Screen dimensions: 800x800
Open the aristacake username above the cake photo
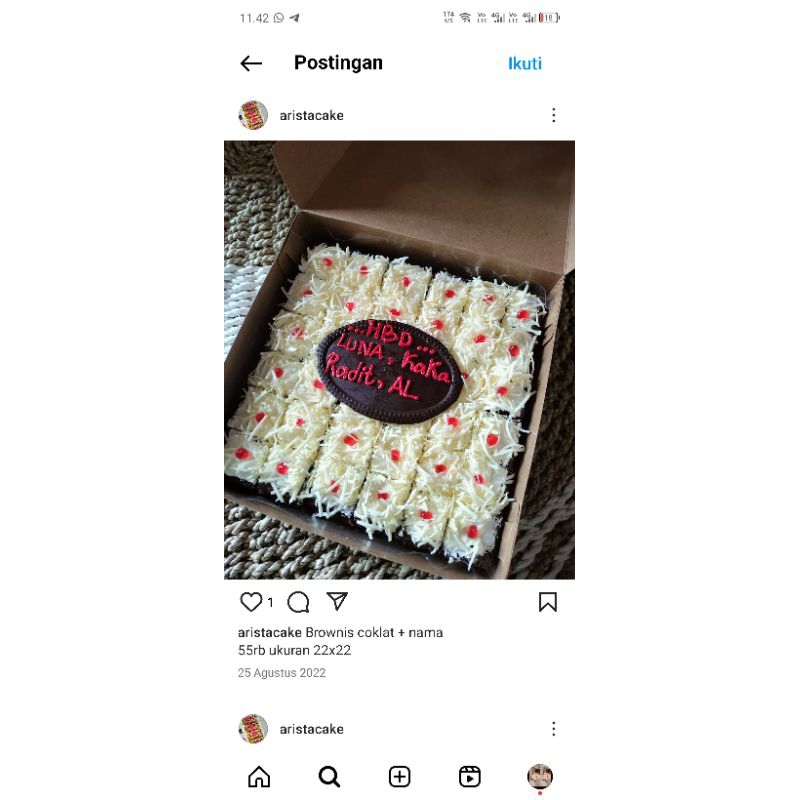(x=311, y=116)
